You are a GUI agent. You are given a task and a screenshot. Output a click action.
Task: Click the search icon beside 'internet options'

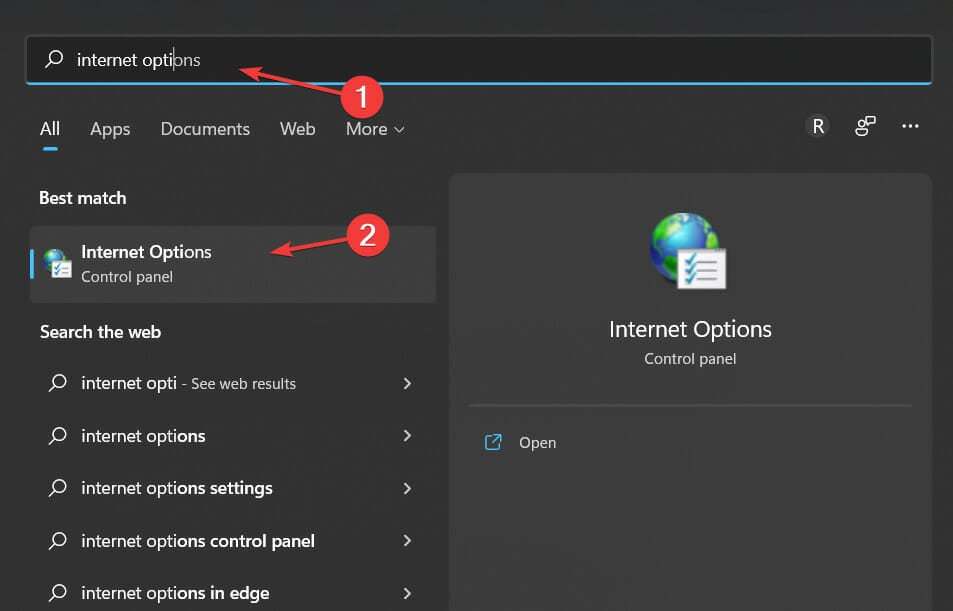pos(58,435)
